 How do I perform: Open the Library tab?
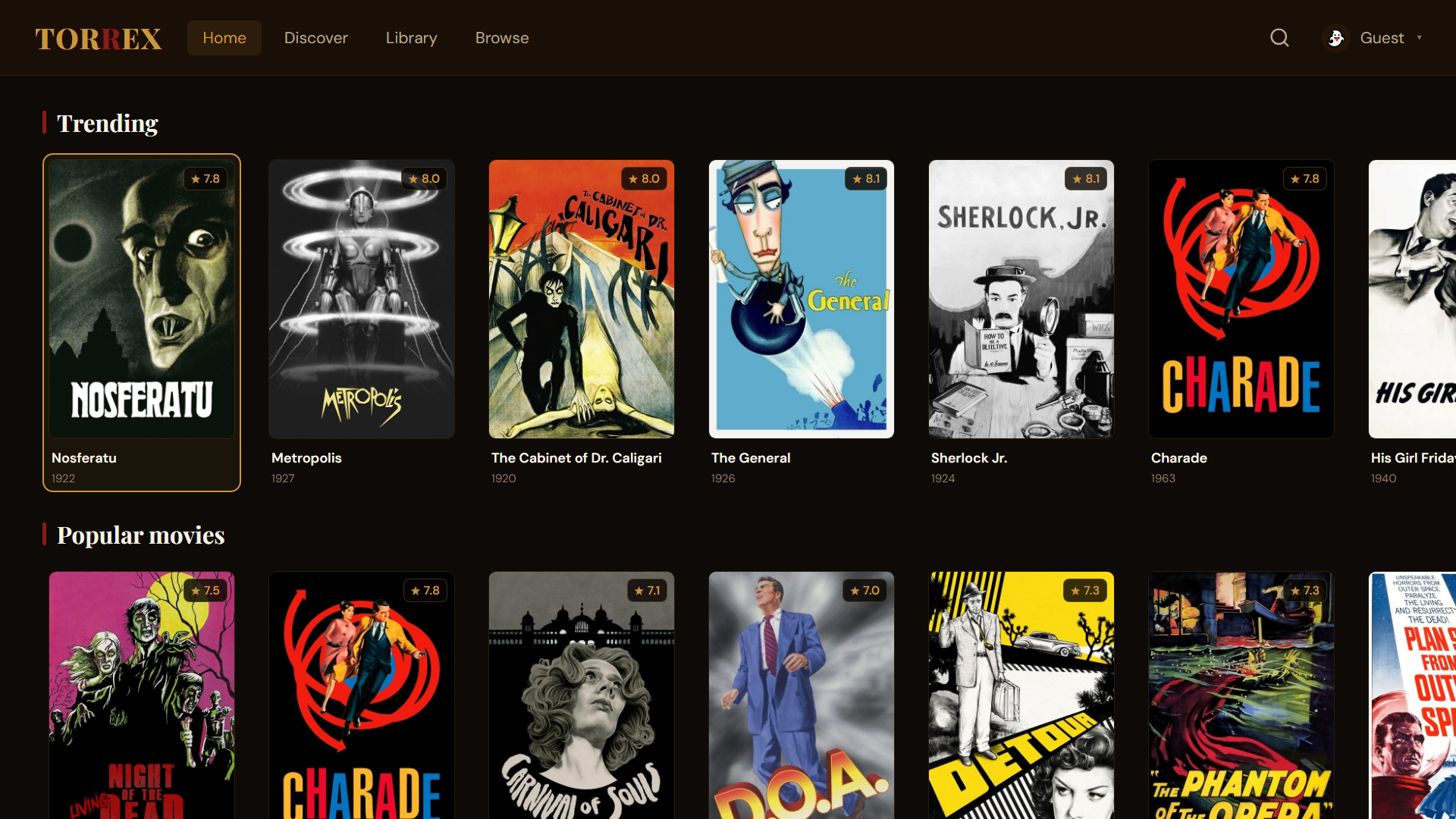411,38
